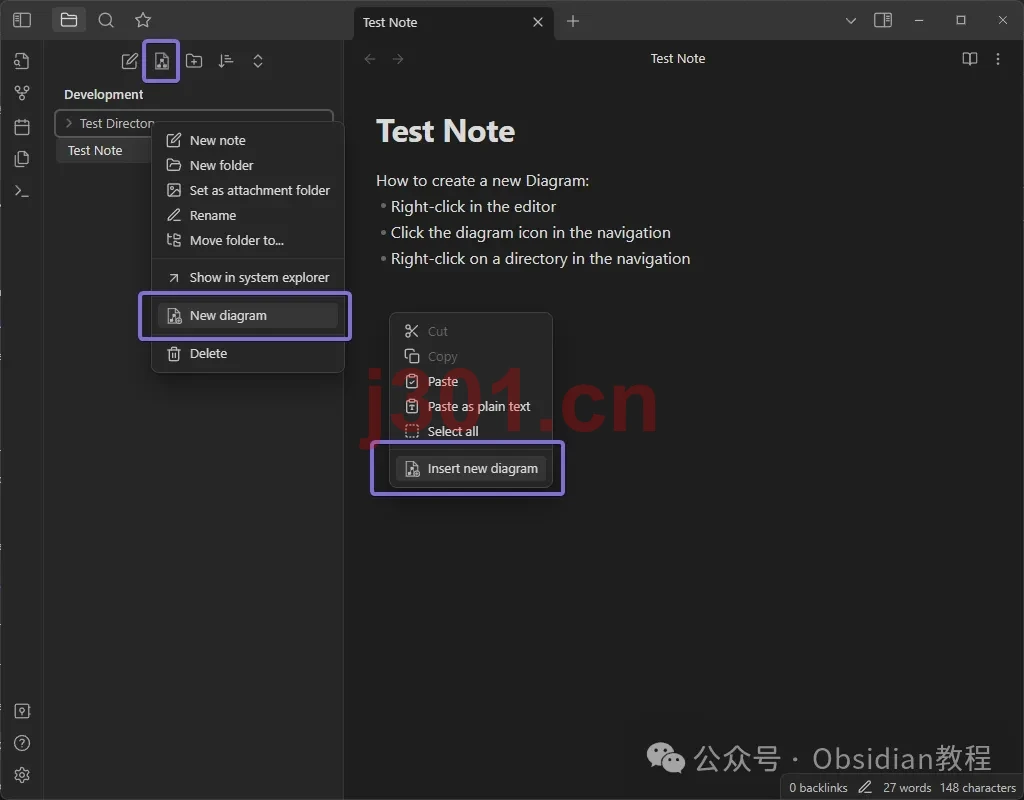Click the new note pencil icon
The image size is (1024, 800).
tap(129, 61)
